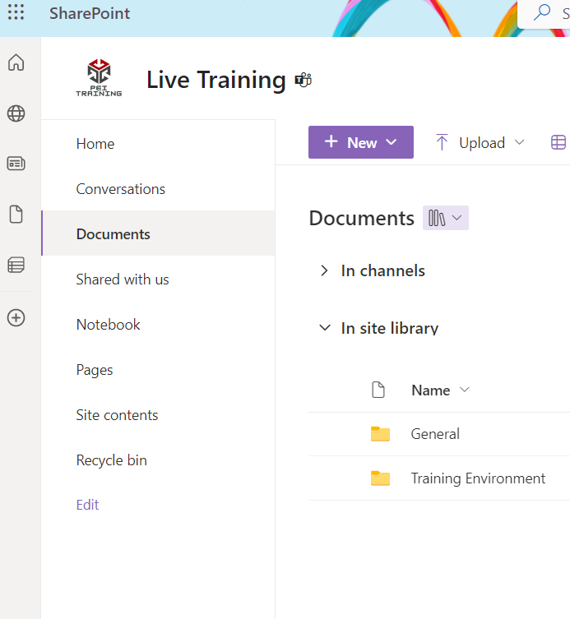Click the SharePoint home icon in the rail
The image size is (570, 619).
[x=16, y=62]
